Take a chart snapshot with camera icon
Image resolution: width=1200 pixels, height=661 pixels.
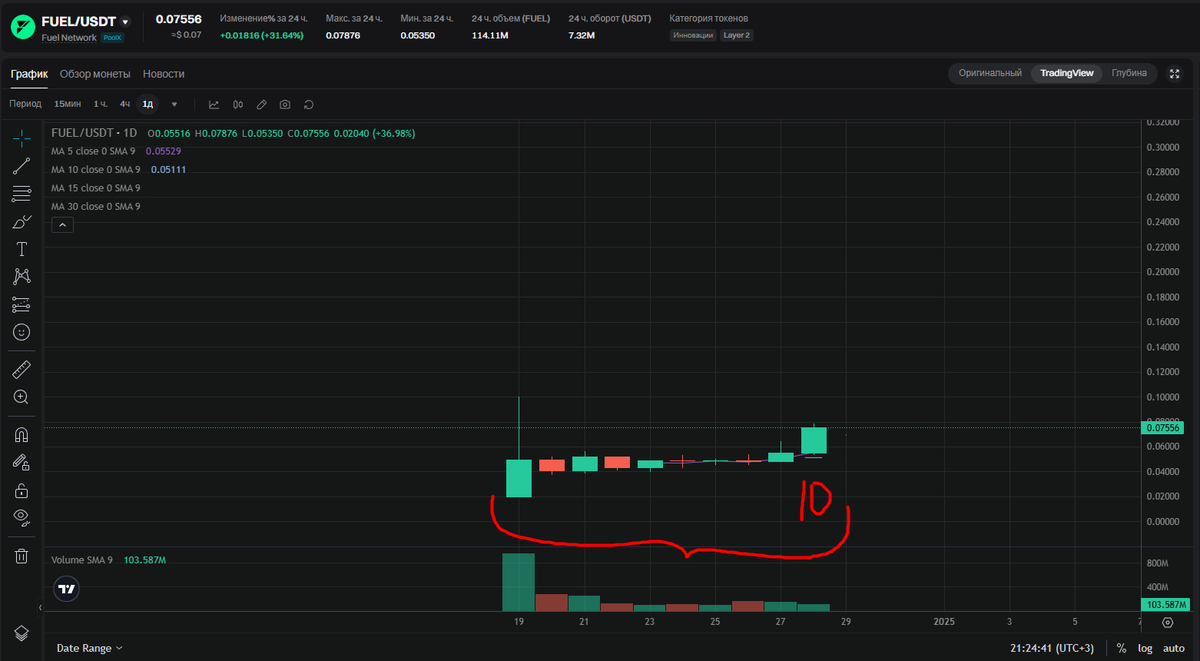[x=285, y=104]
